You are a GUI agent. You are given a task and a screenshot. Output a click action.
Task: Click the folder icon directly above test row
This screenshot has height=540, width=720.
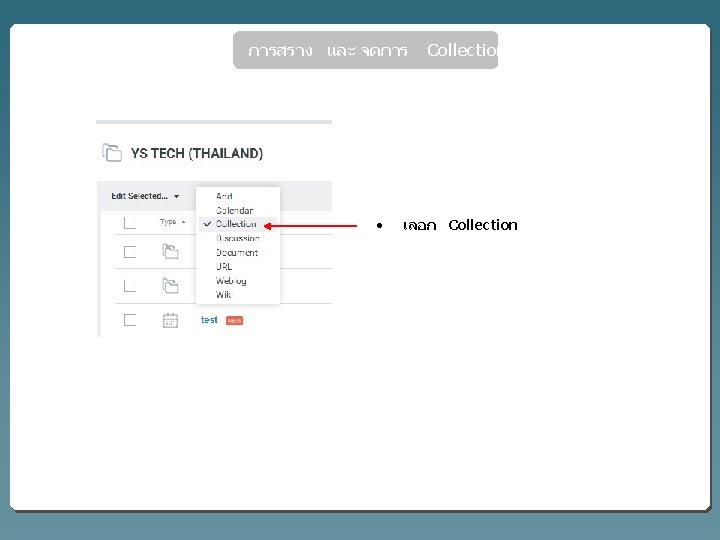coord(170,286)
